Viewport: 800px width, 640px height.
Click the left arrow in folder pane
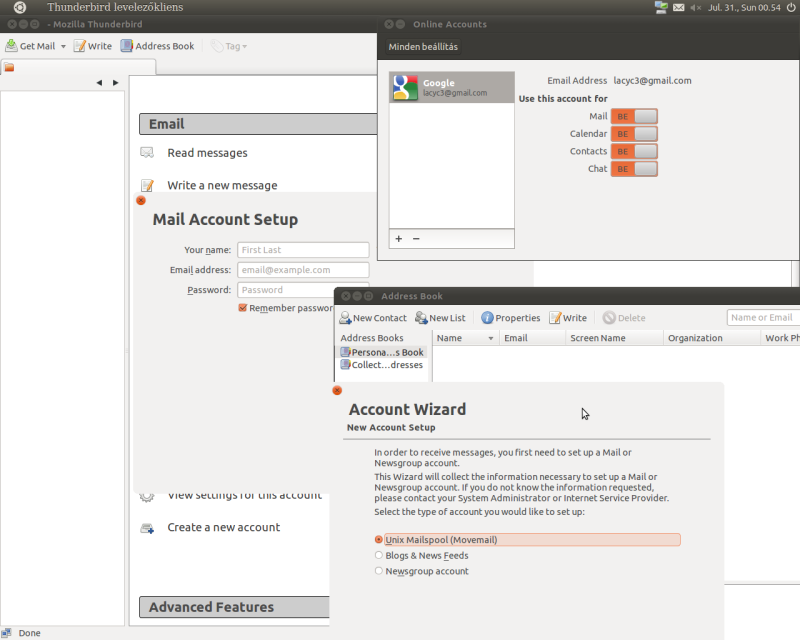coord(99,83)
